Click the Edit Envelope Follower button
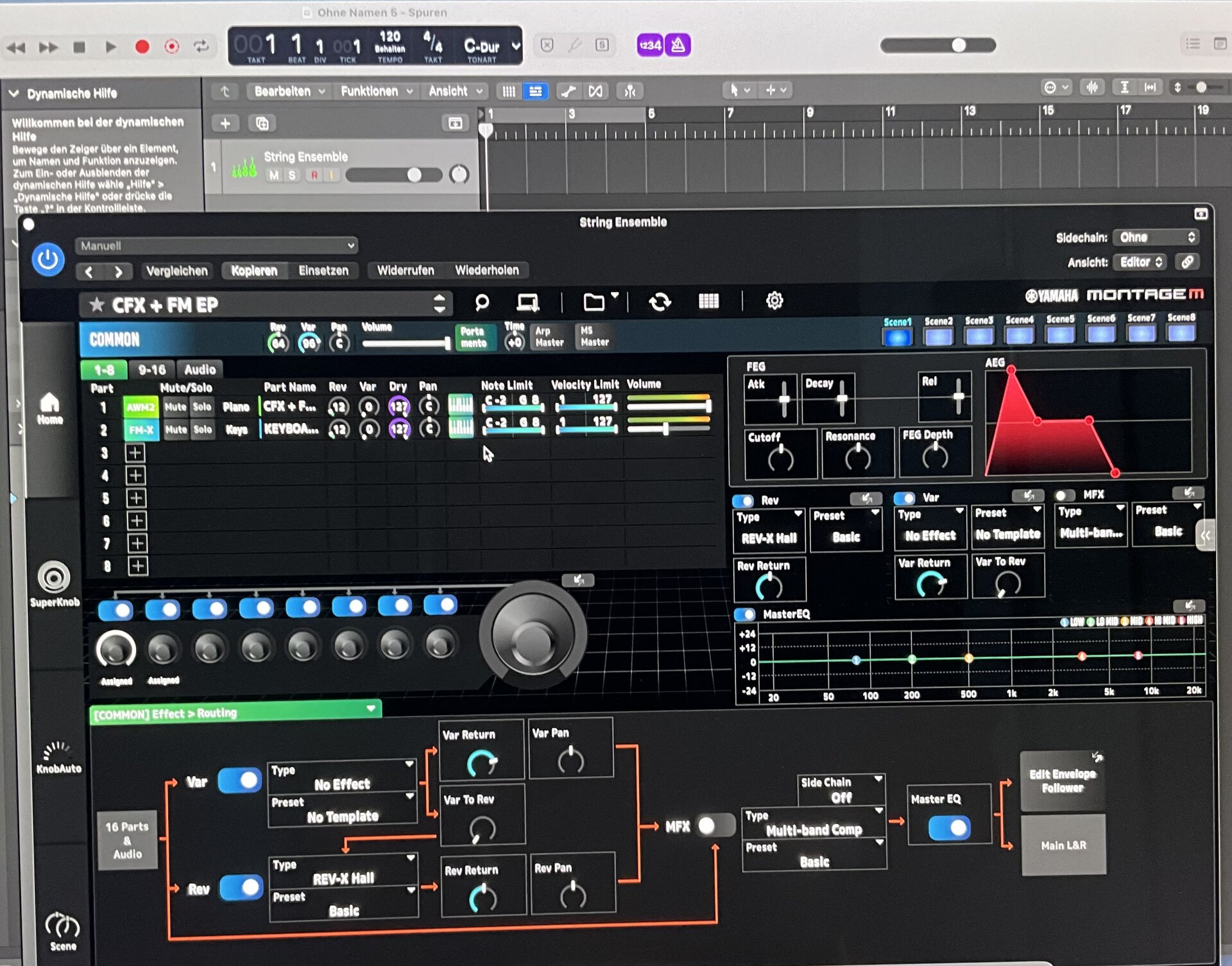Screen dimensions: 1232x966 tap(1063, 781)
